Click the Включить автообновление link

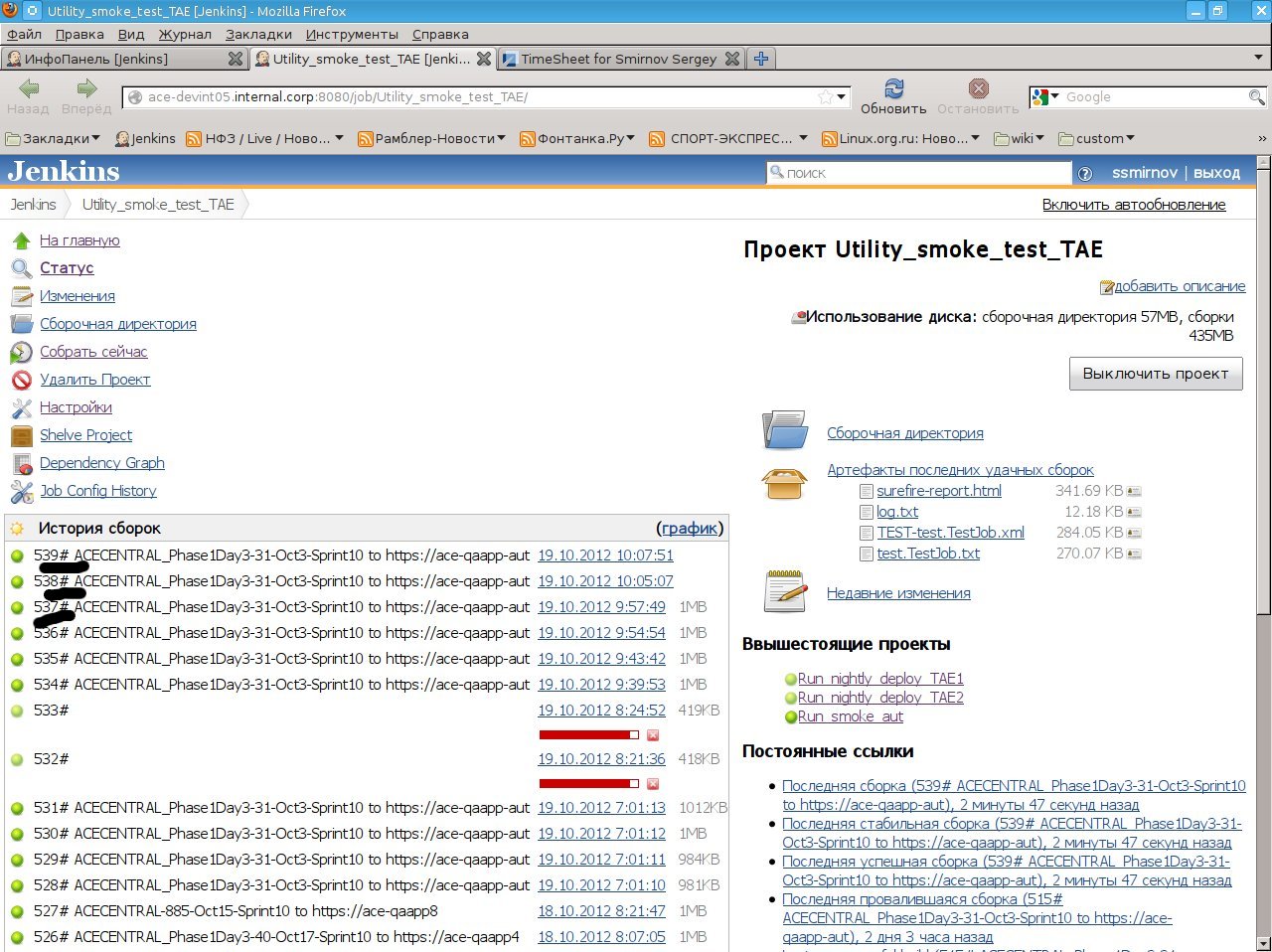[x=1134, y=205]
